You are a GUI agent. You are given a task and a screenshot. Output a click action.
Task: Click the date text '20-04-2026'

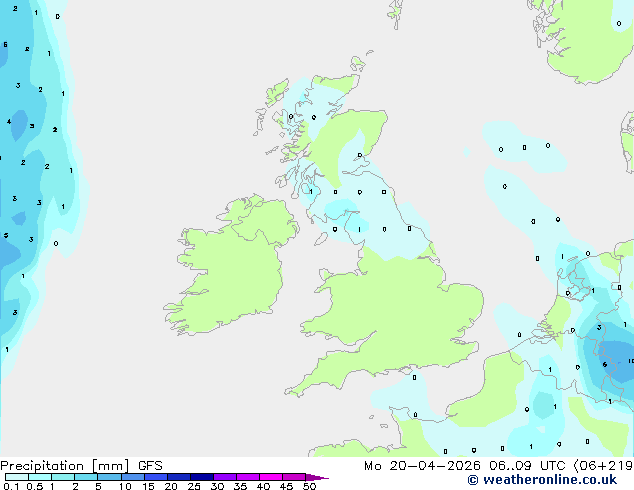[435, 466]
